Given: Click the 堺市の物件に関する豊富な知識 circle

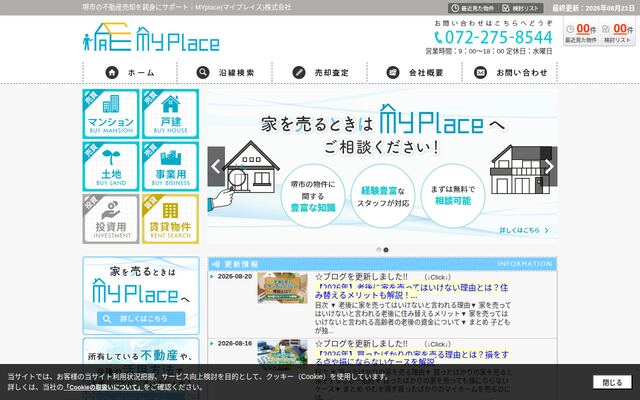Looking at the screenshot, I should tap(313, 196).
